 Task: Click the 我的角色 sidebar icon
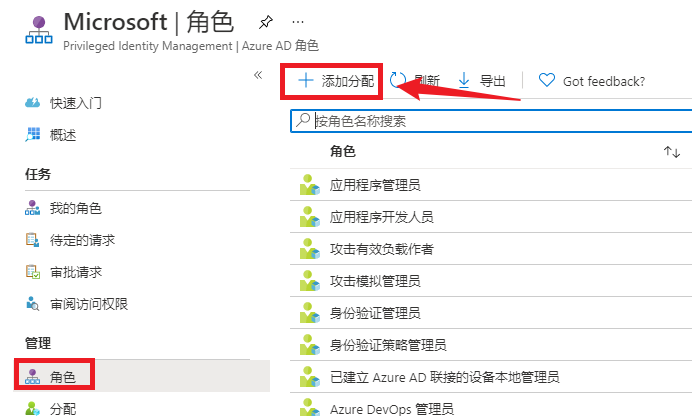[x=33, y=208]
